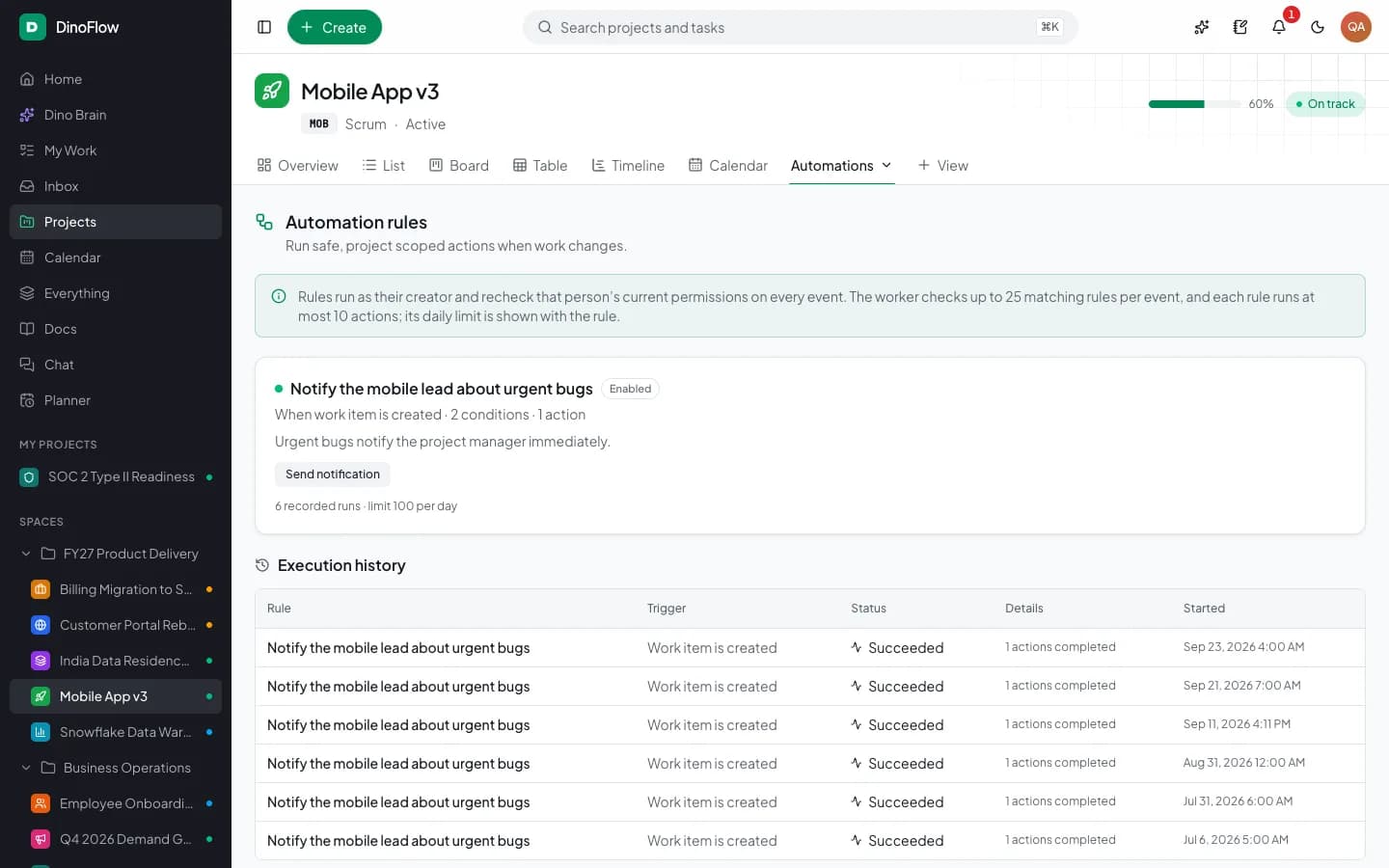The width and height of the screenshot is (1389, 868).
Task: Select Mobile App v3 in the sidebar
Action: click(116, 696)
